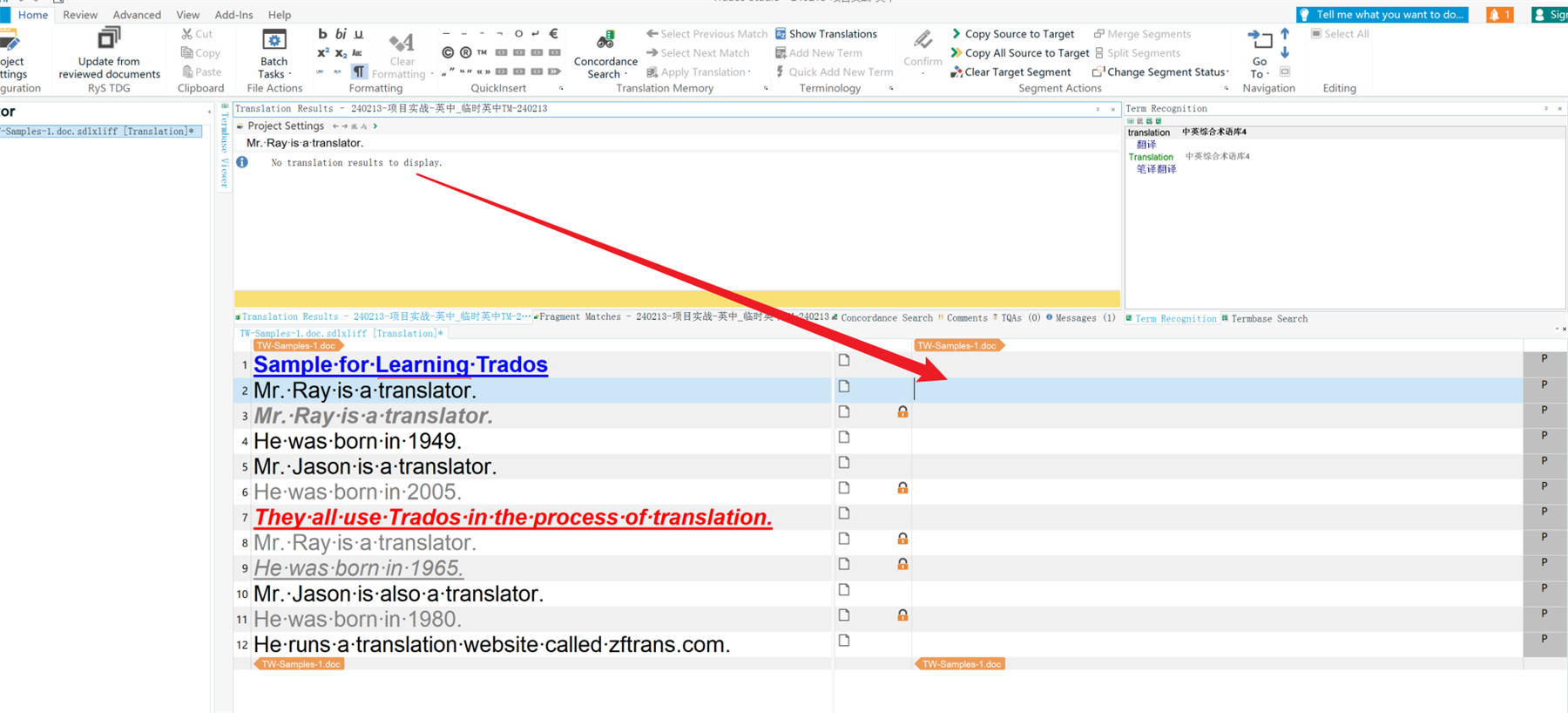The image size is (1568, 713).
Task: Click the next segment down arrow
Action: tap(1285, 53)
